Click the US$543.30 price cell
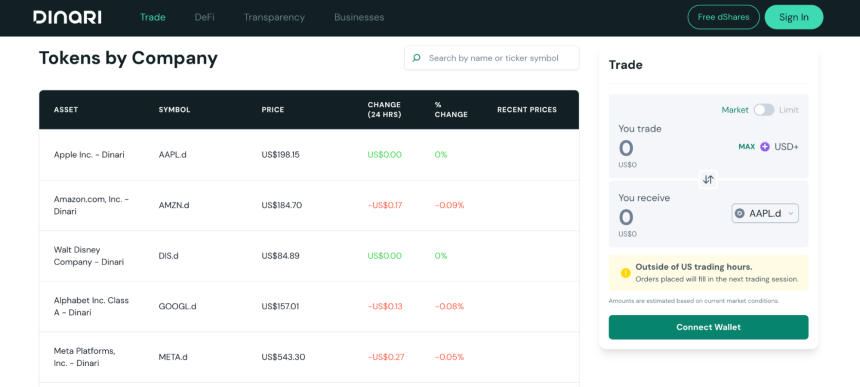Screen dimensions: 860x387 tap(284, 357)
